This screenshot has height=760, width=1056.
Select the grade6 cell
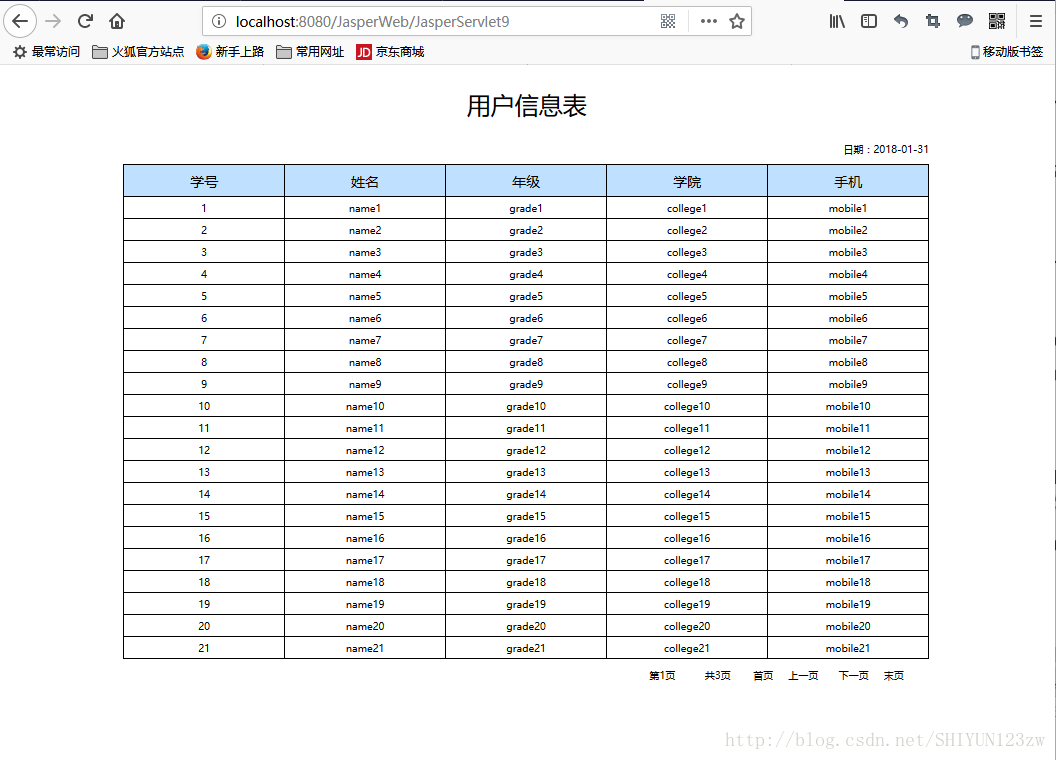pyautogui.click(x=526, y=318)
